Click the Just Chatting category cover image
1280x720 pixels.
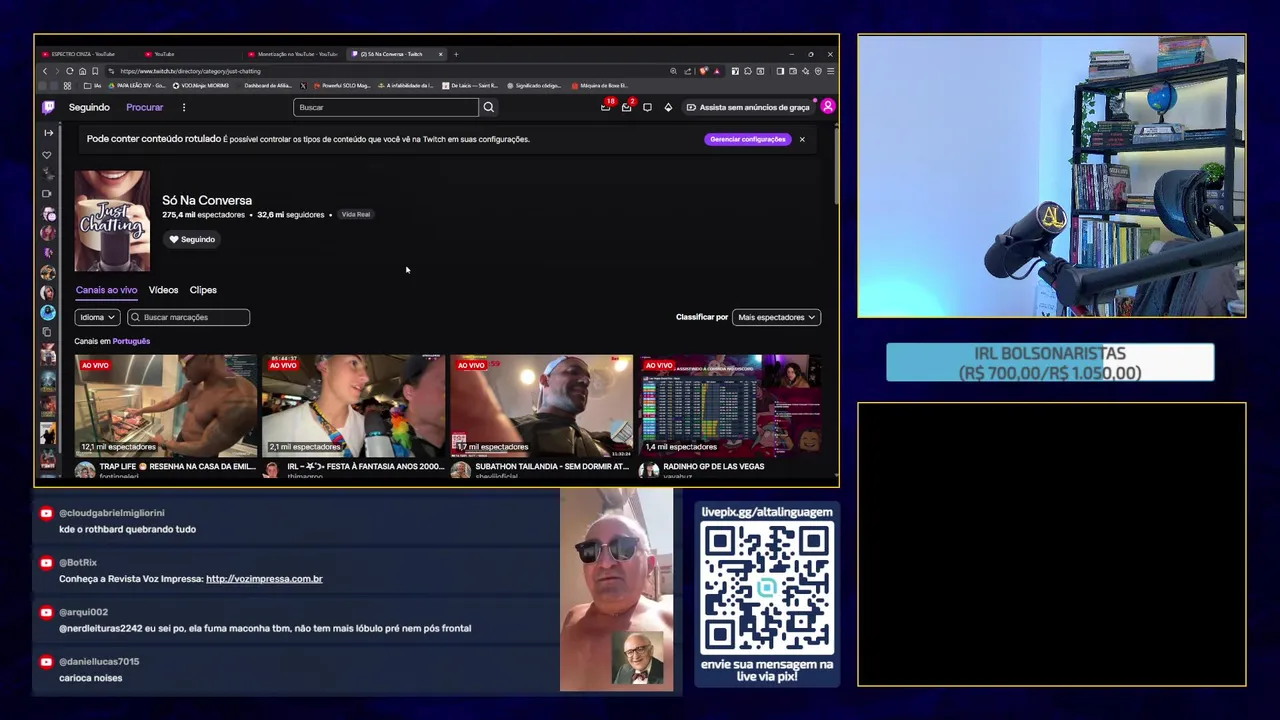click(x=112, y=221)
